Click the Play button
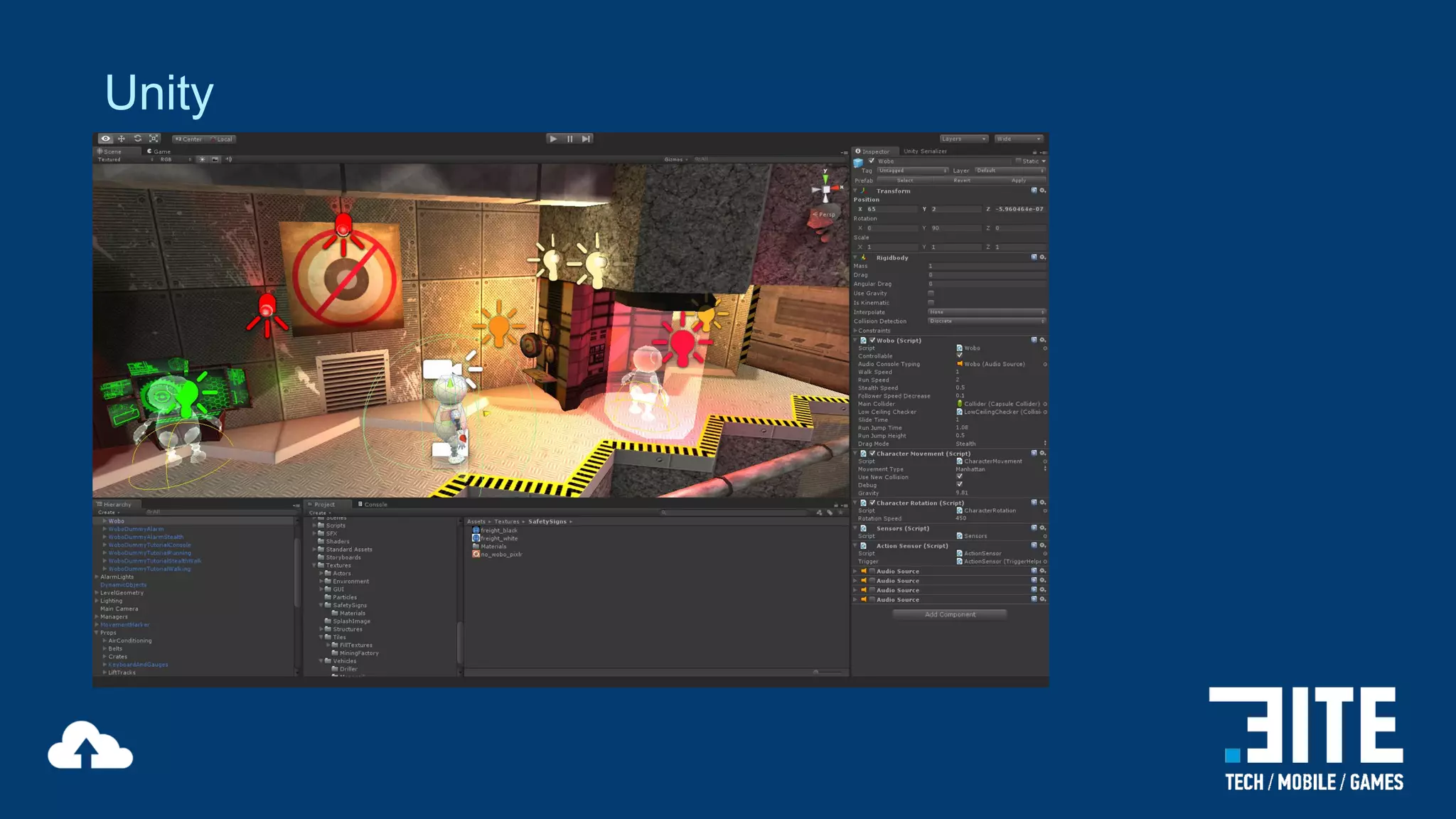The height and width of the screenshot is (819, 1456). (x=553, y=139)
